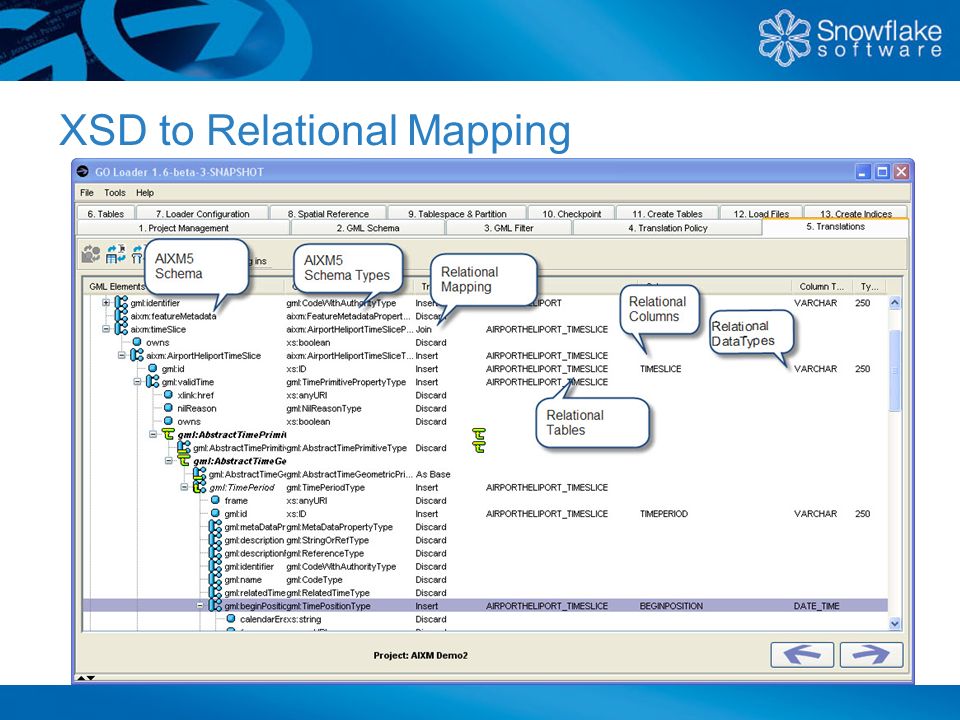Click the first greyed-out toolbar icon under Project Management
The height and width of the screenshot is (720, 960).
(x=91, y=253)
